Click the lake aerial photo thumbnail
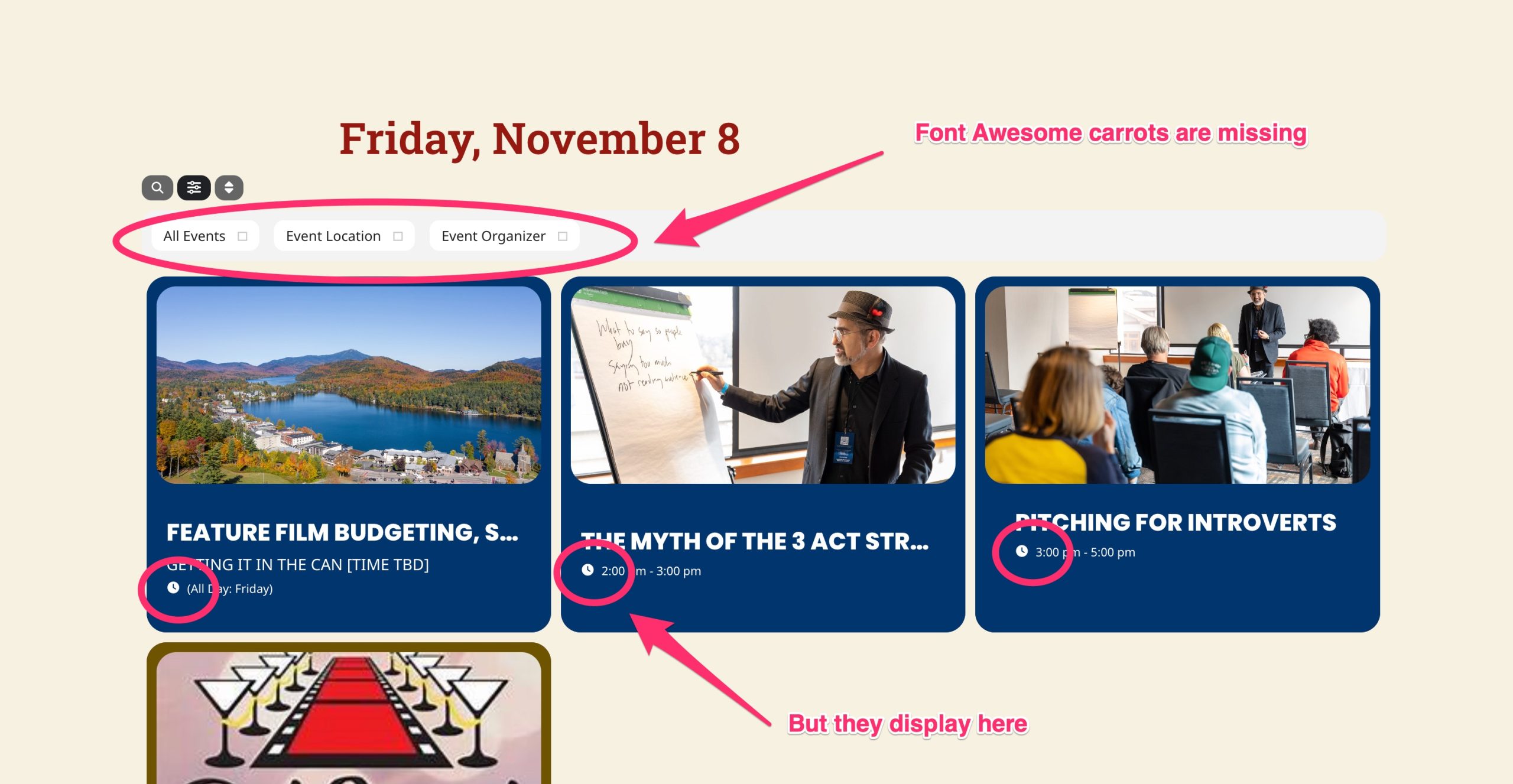The image size is (1513, 784). tap(349, 385)
